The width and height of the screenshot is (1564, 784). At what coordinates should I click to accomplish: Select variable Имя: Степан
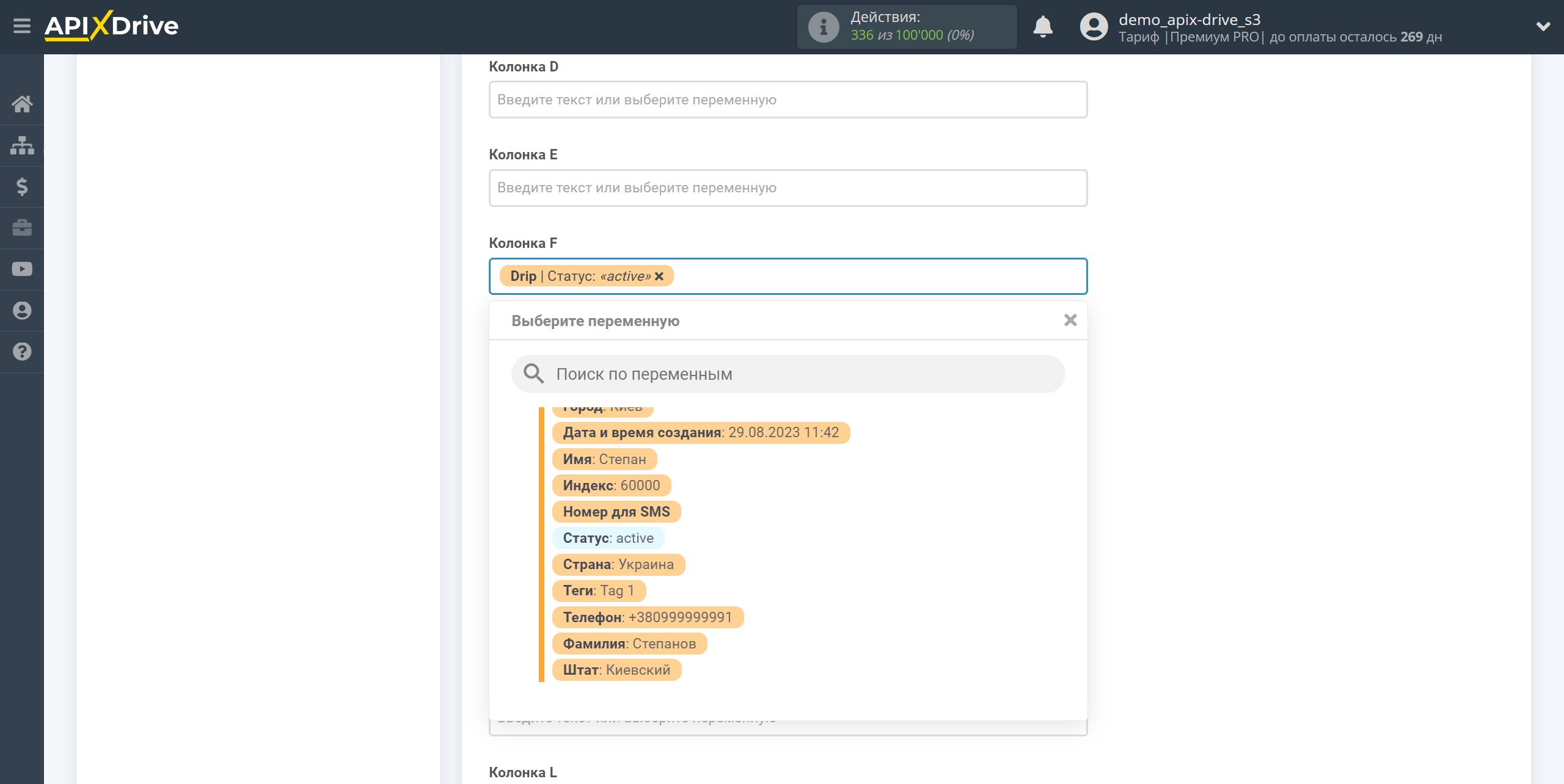604,459
